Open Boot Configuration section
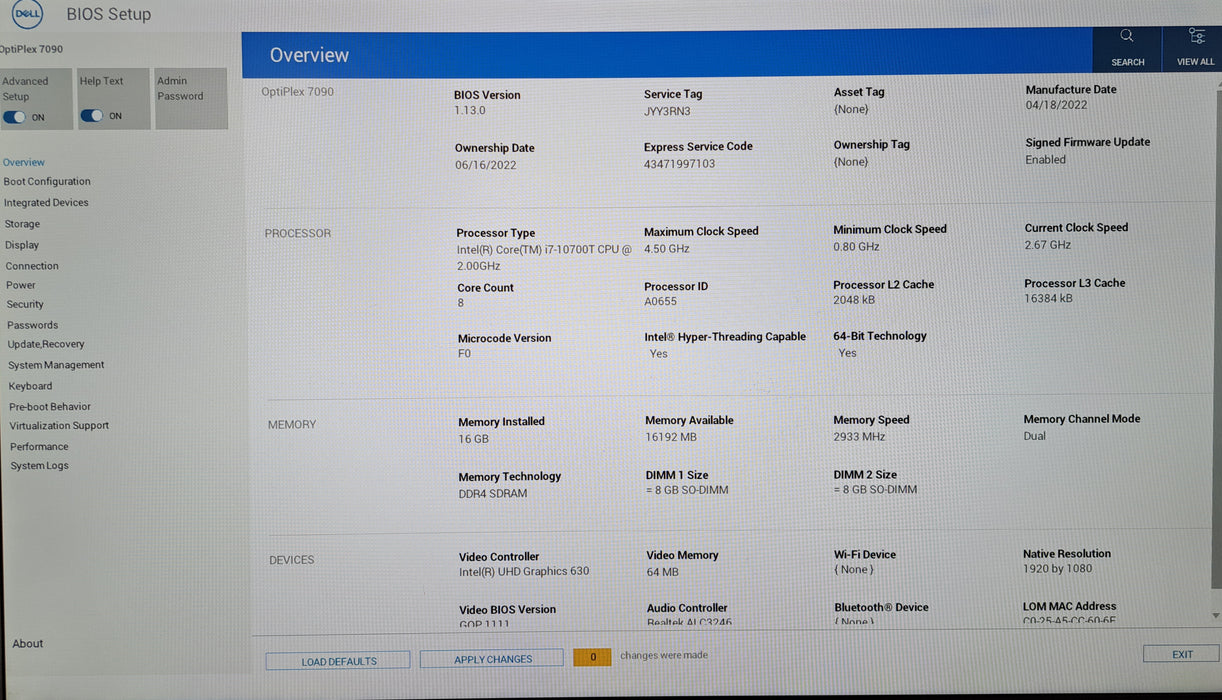The height and width of the screenshot is (700, 1222). (x=47, y=182)
